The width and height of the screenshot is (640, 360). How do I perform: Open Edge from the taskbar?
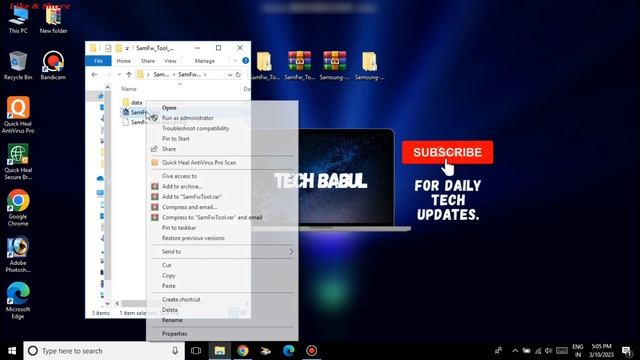289,351
